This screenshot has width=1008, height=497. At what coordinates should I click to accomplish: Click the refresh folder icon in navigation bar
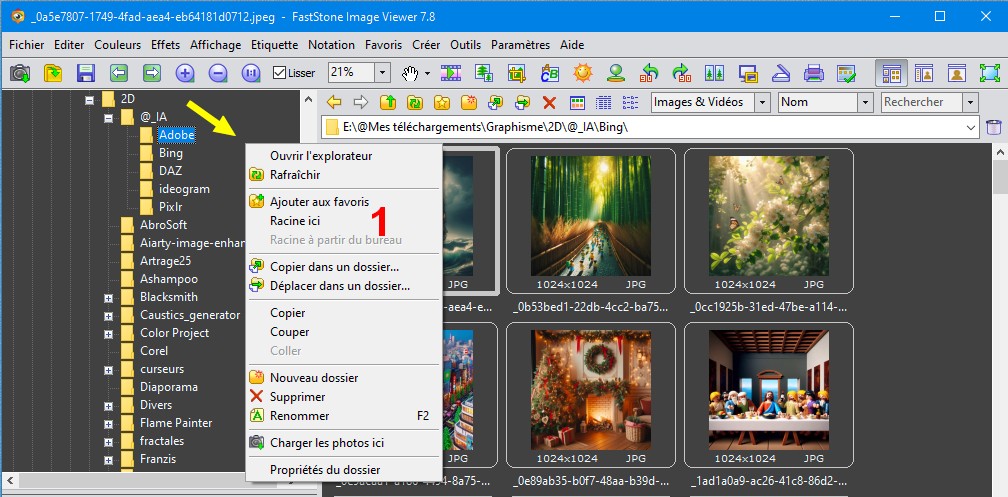(x=415, y=102)
